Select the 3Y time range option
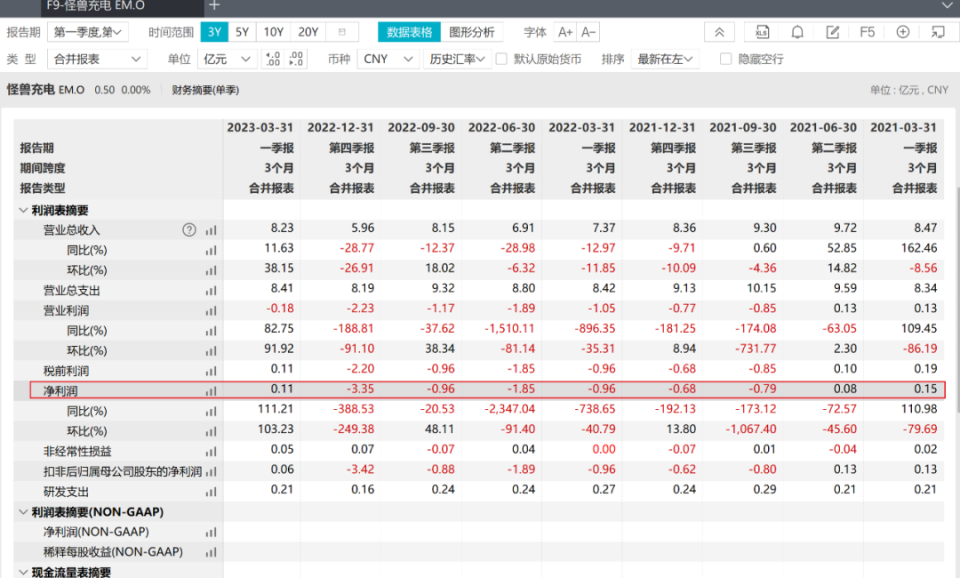The height and width of the screenshot is (578, 960). [214, 32]
